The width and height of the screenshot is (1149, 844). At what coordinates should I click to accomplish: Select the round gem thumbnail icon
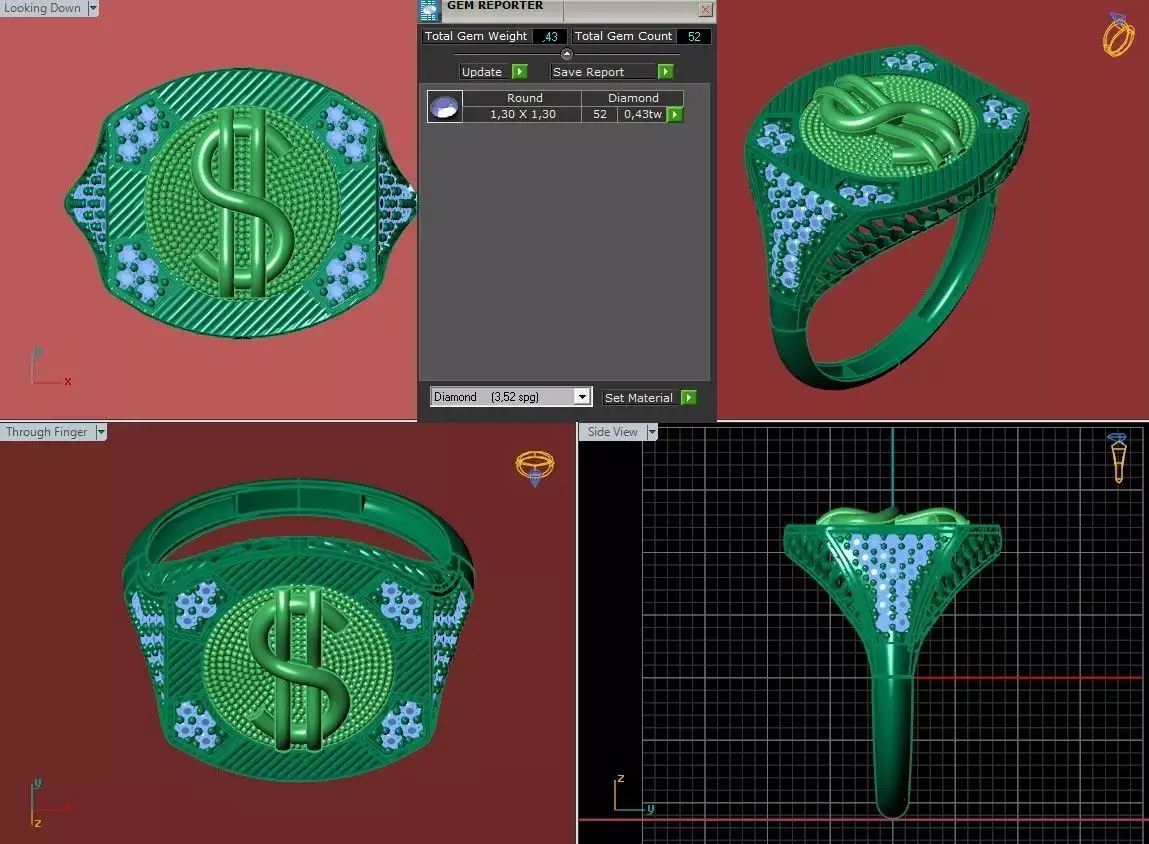(x=445, y=106)
